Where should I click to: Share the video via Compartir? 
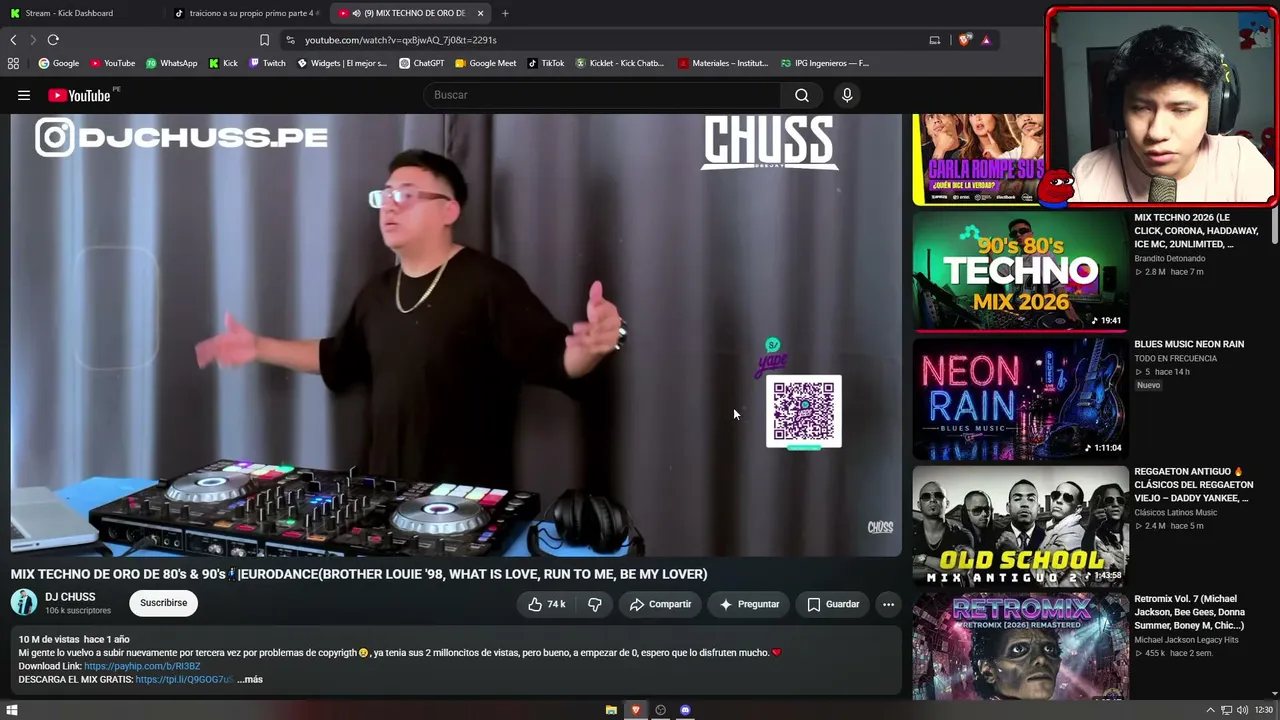(x=660, y=604)
